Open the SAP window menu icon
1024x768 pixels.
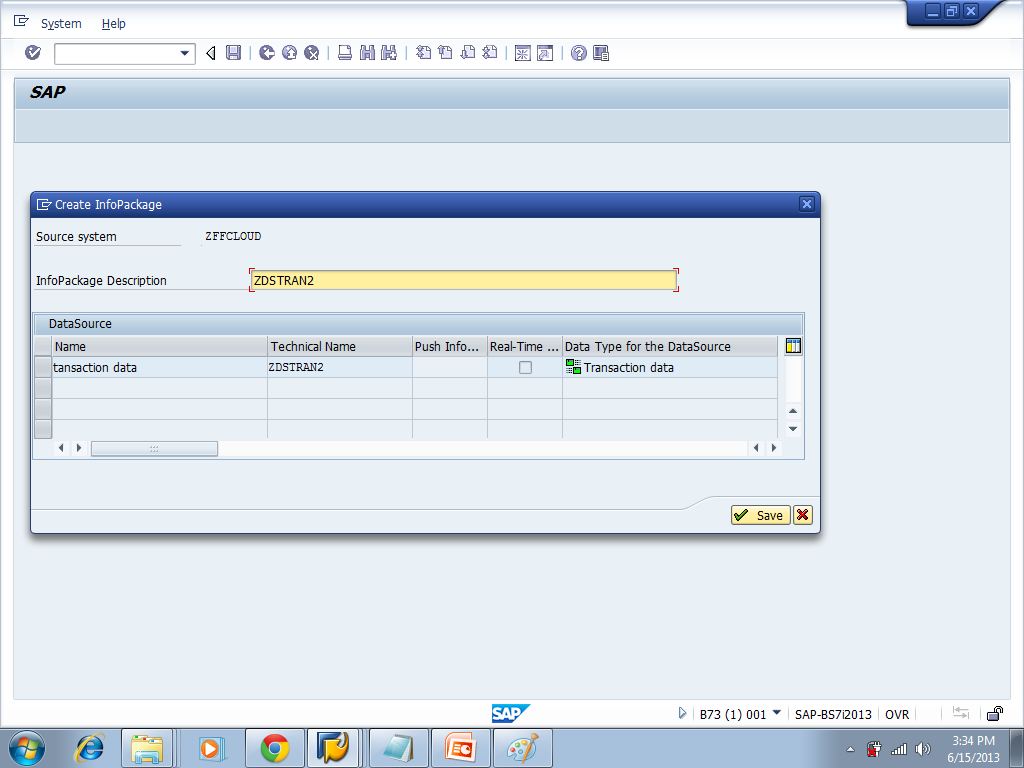pos(21,22)
